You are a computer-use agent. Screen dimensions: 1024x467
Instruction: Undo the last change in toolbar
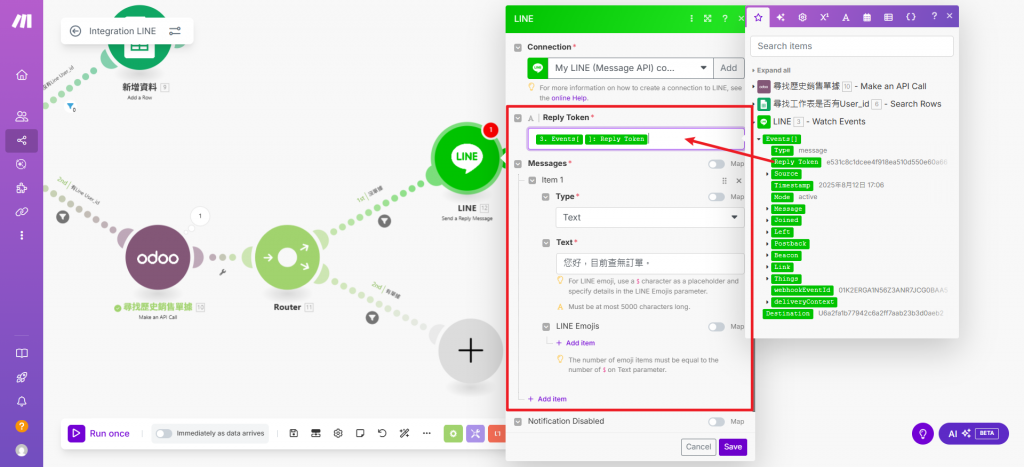pos(382,433)
